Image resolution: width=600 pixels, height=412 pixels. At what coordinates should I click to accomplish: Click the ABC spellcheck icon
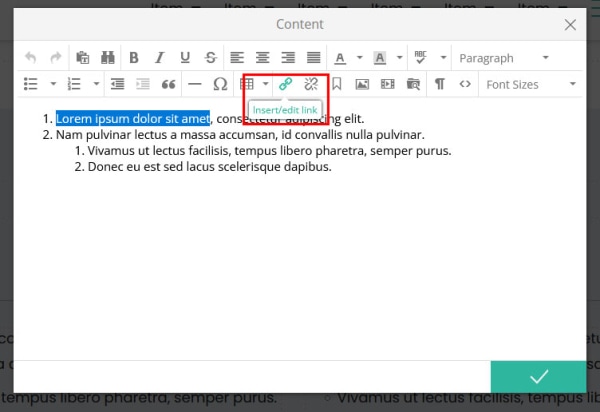[420, 58]
